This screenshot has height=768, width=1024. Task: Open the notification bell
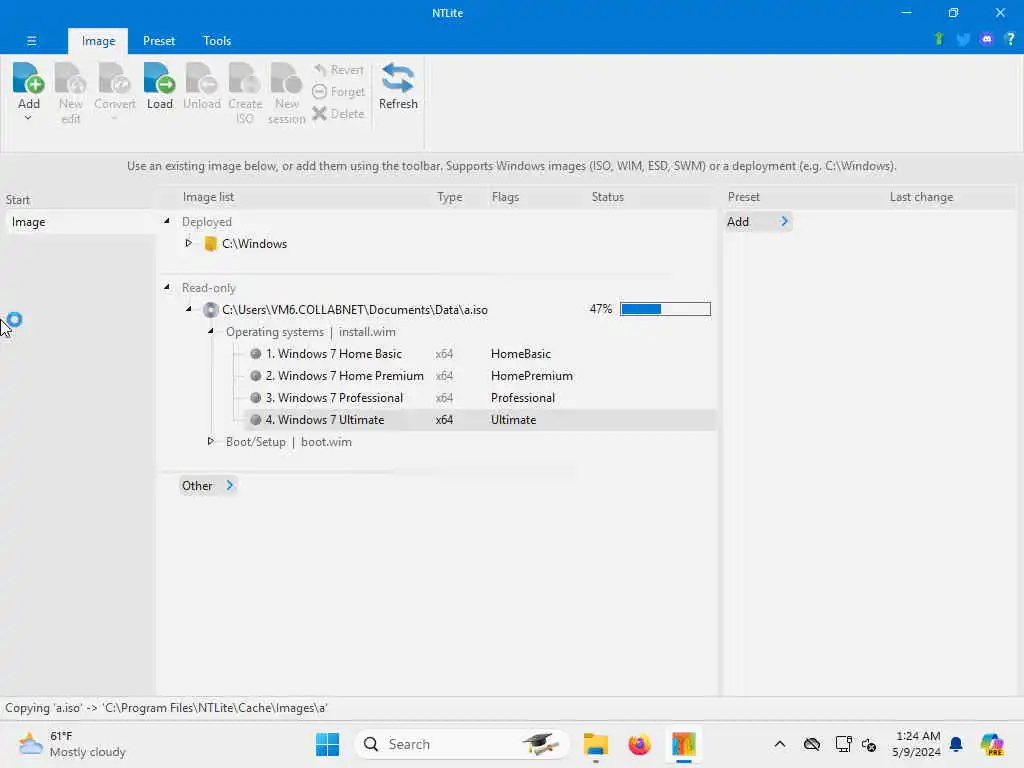[956, 744]
